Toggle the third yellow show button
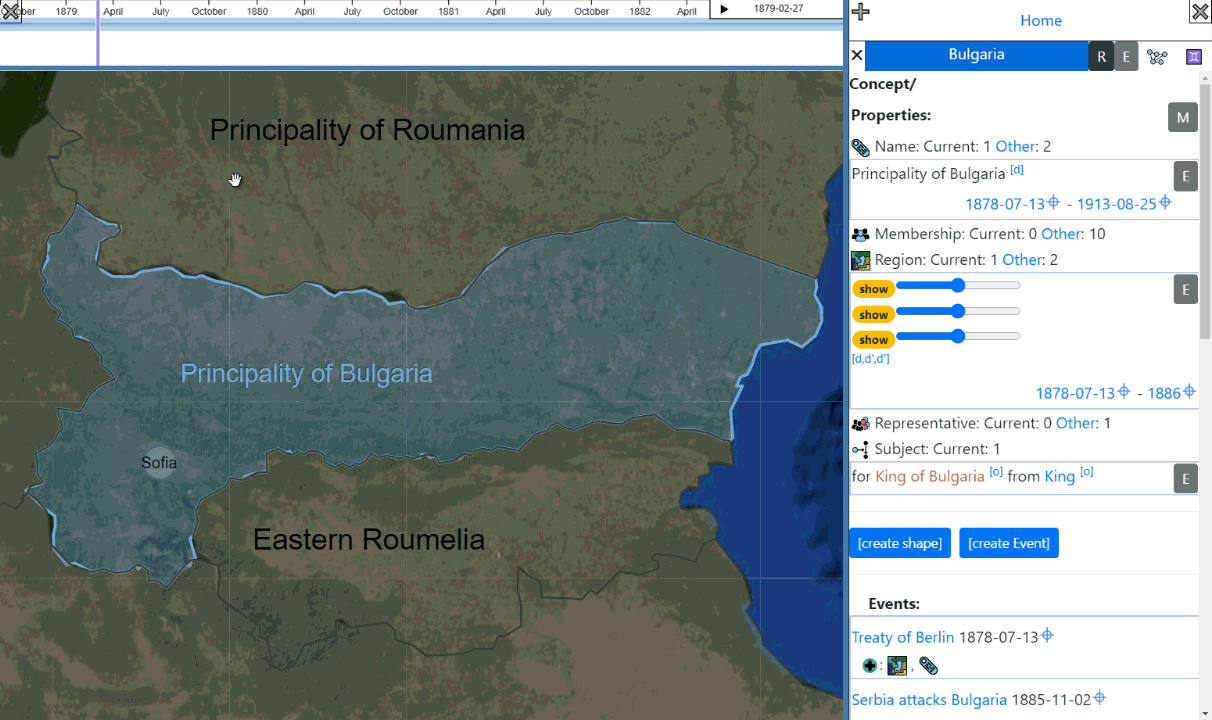 (873, 340)
